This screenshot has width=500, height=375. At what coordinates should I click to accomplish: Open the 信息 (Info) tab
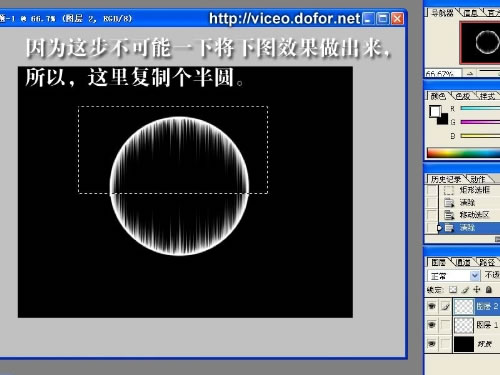click(x=471, y=13)
